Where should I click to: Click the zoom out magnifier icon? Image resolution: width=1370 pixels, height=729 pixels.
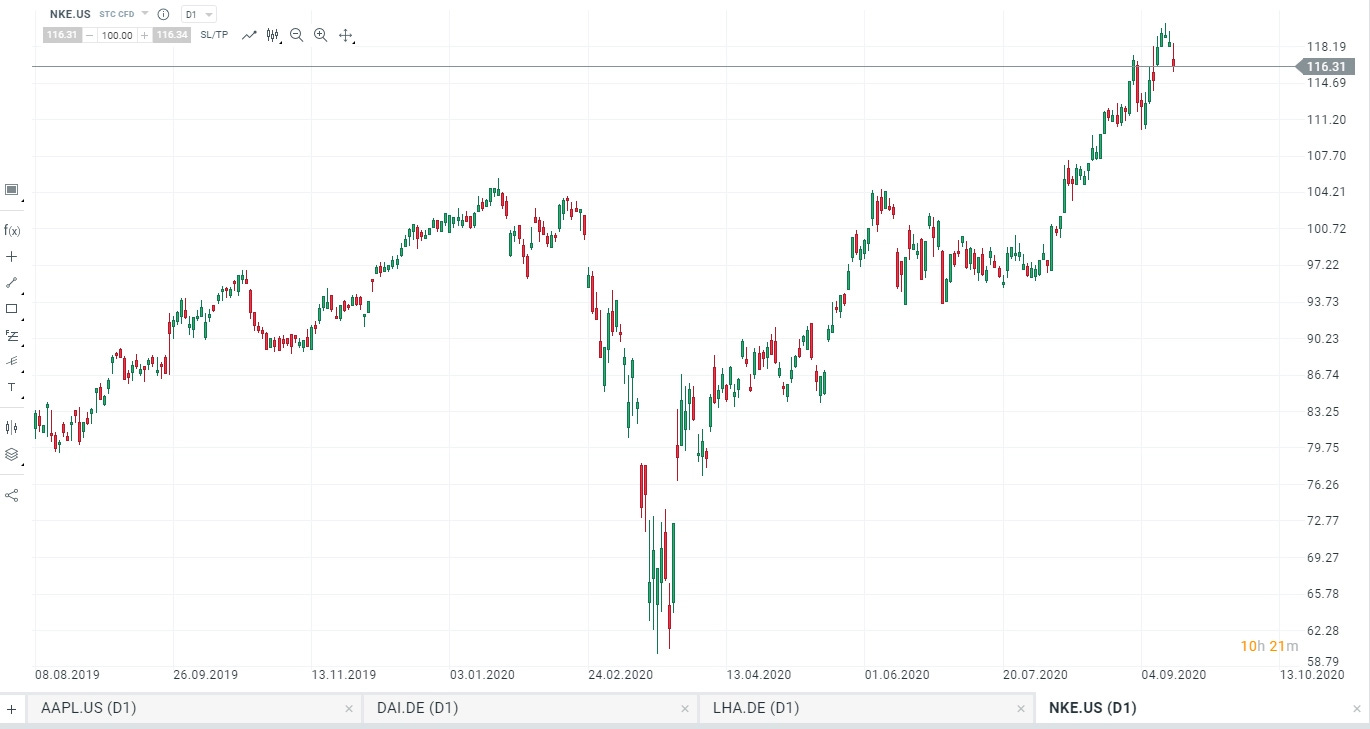pyautogui.click(x=296, y=35)
